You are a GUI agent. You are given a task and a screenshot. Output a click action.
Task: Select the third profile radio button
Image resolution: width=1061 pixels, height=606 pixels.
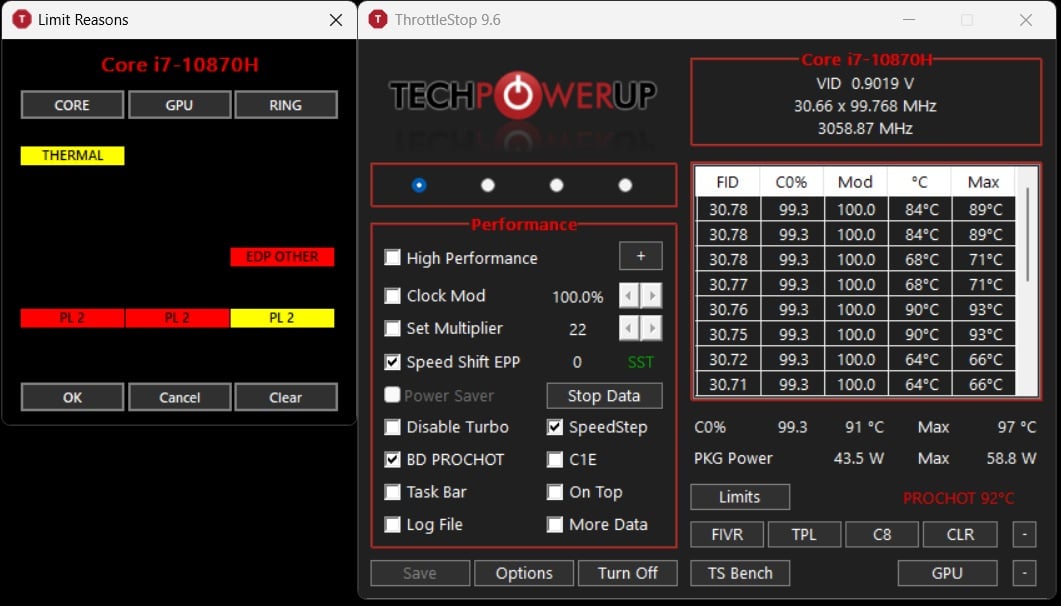(556, 185)
